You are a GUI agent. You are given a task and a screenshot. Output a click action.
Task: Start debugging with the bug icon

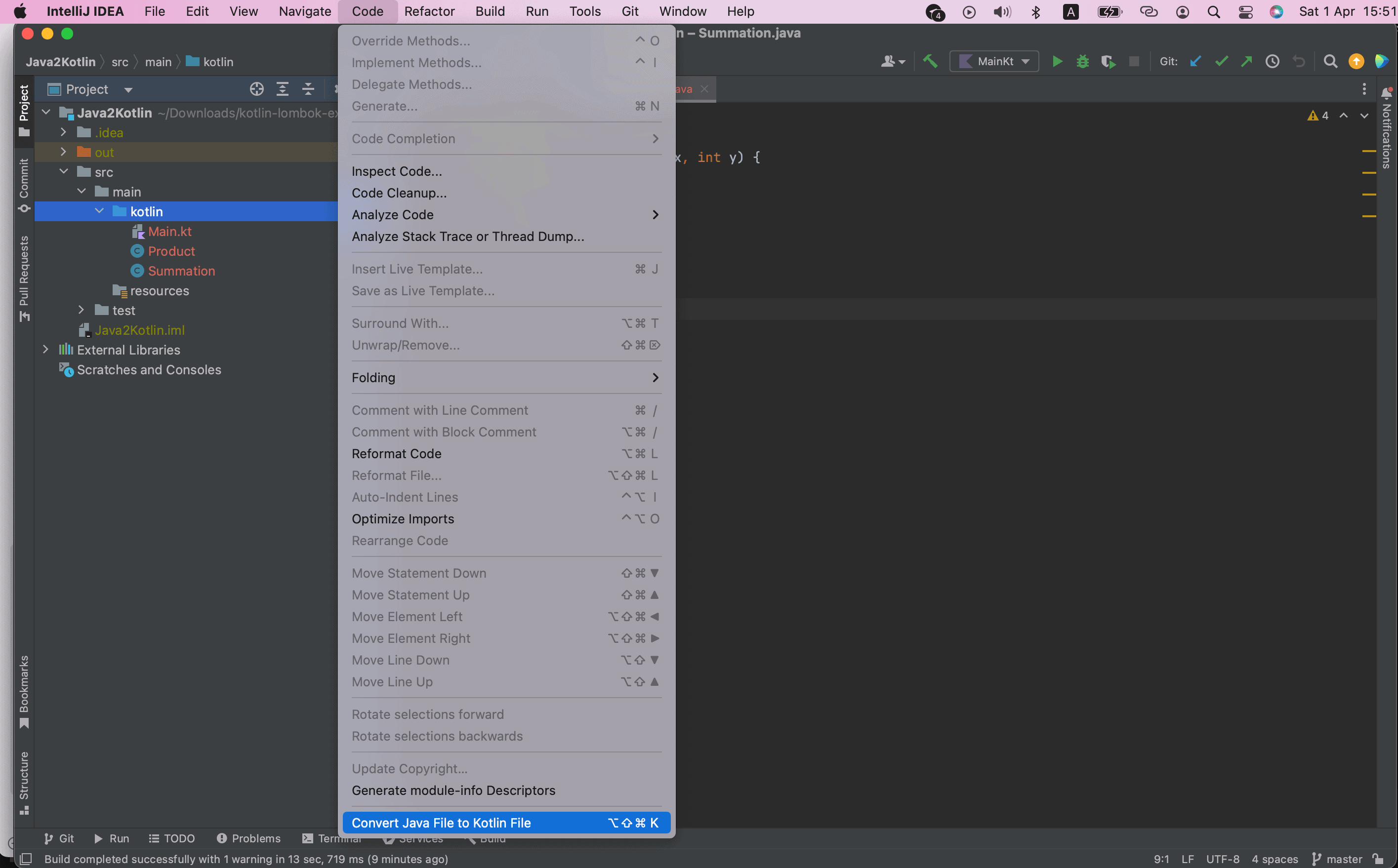point(1082,61)
